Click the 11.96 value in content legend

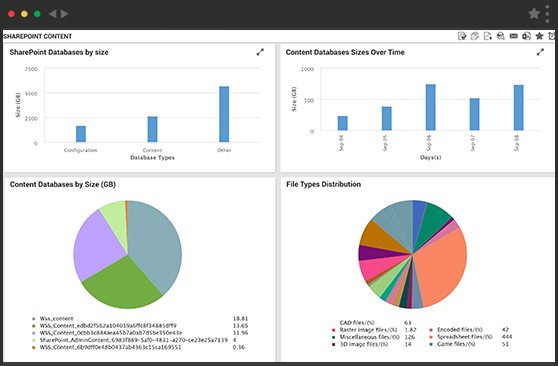(240, 333)
